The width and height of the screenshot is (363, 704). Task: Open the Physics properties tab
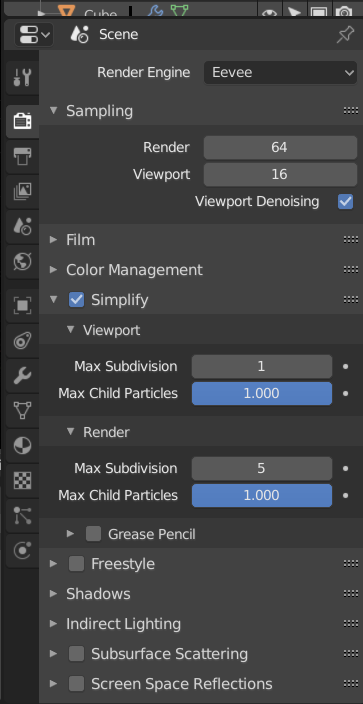(x=22, y=550)
